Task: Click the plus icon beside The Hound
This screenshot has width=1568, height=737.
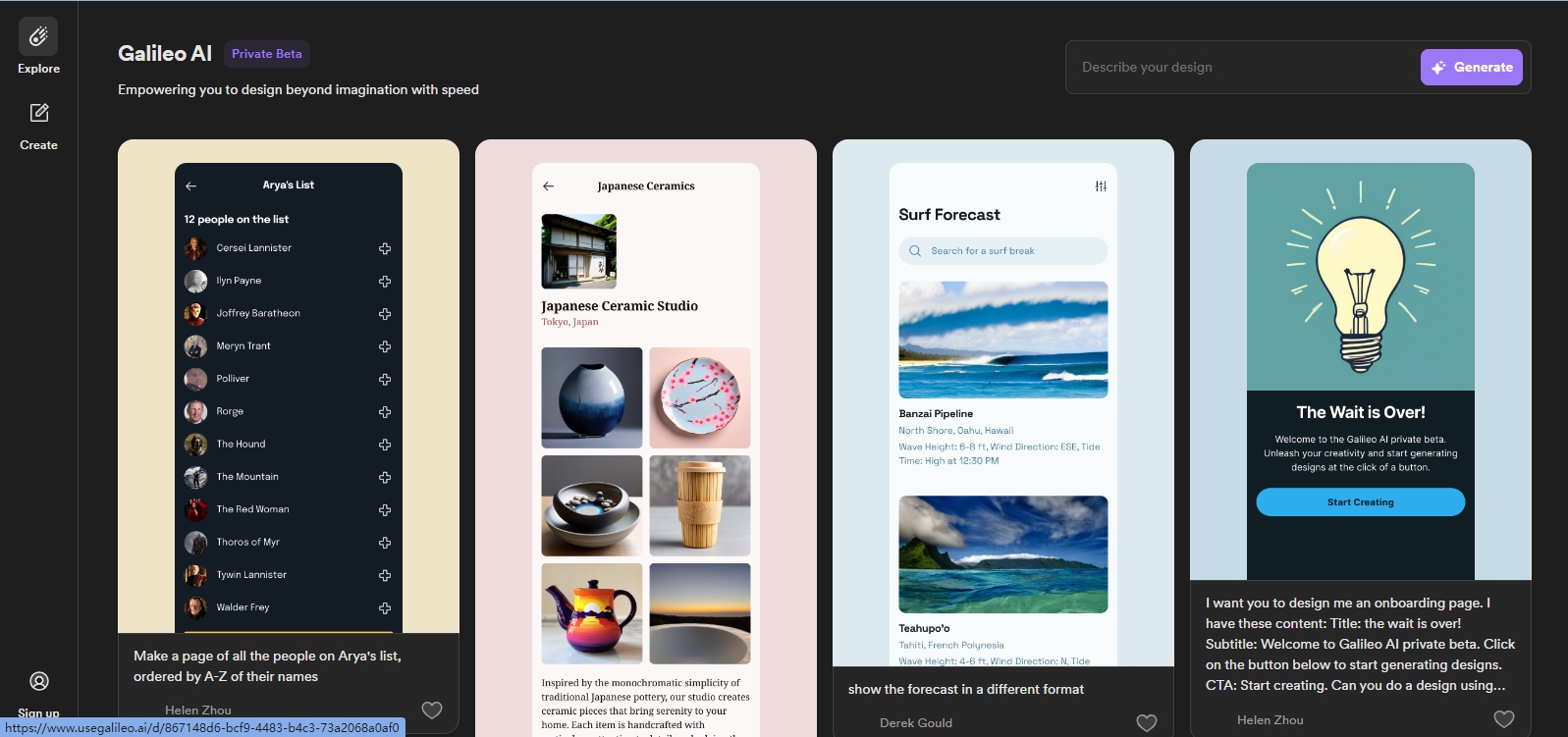Action: 385,445
